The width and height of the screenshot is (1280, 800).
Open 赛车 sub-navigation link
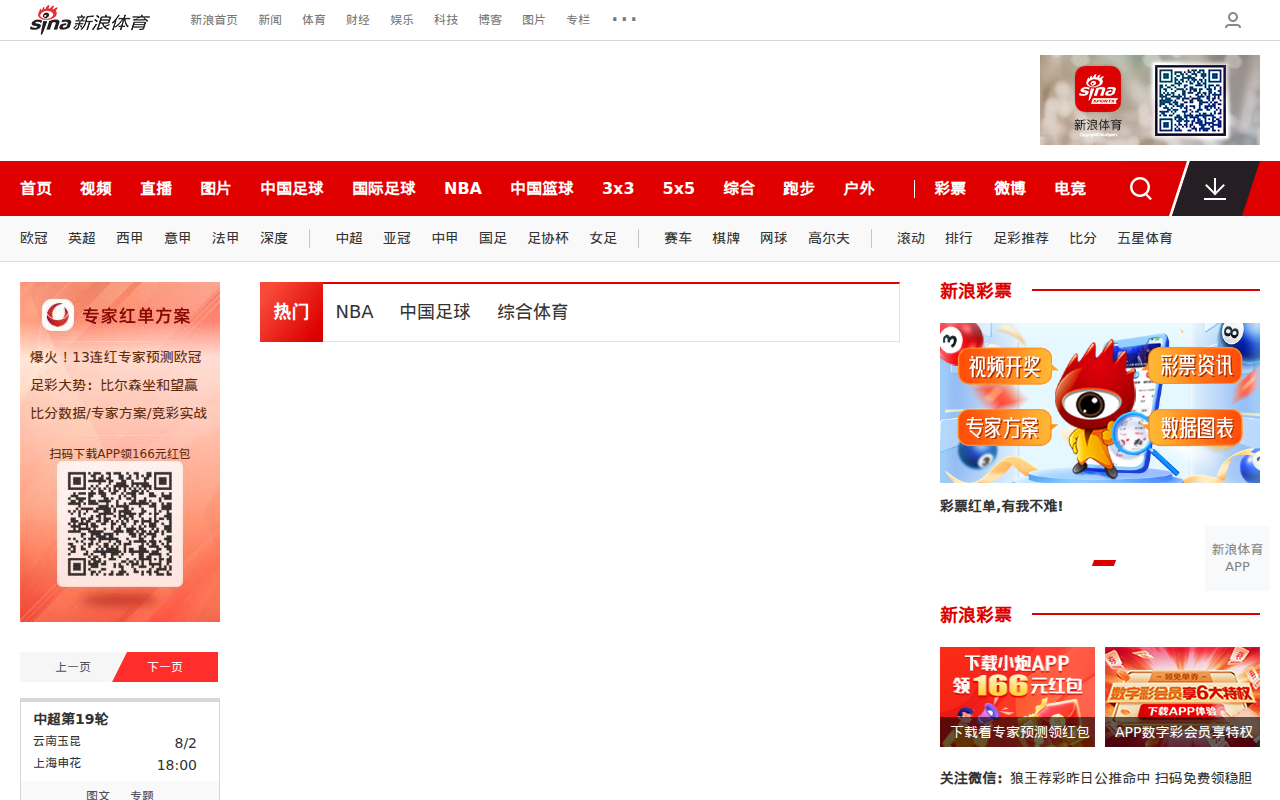678,238
